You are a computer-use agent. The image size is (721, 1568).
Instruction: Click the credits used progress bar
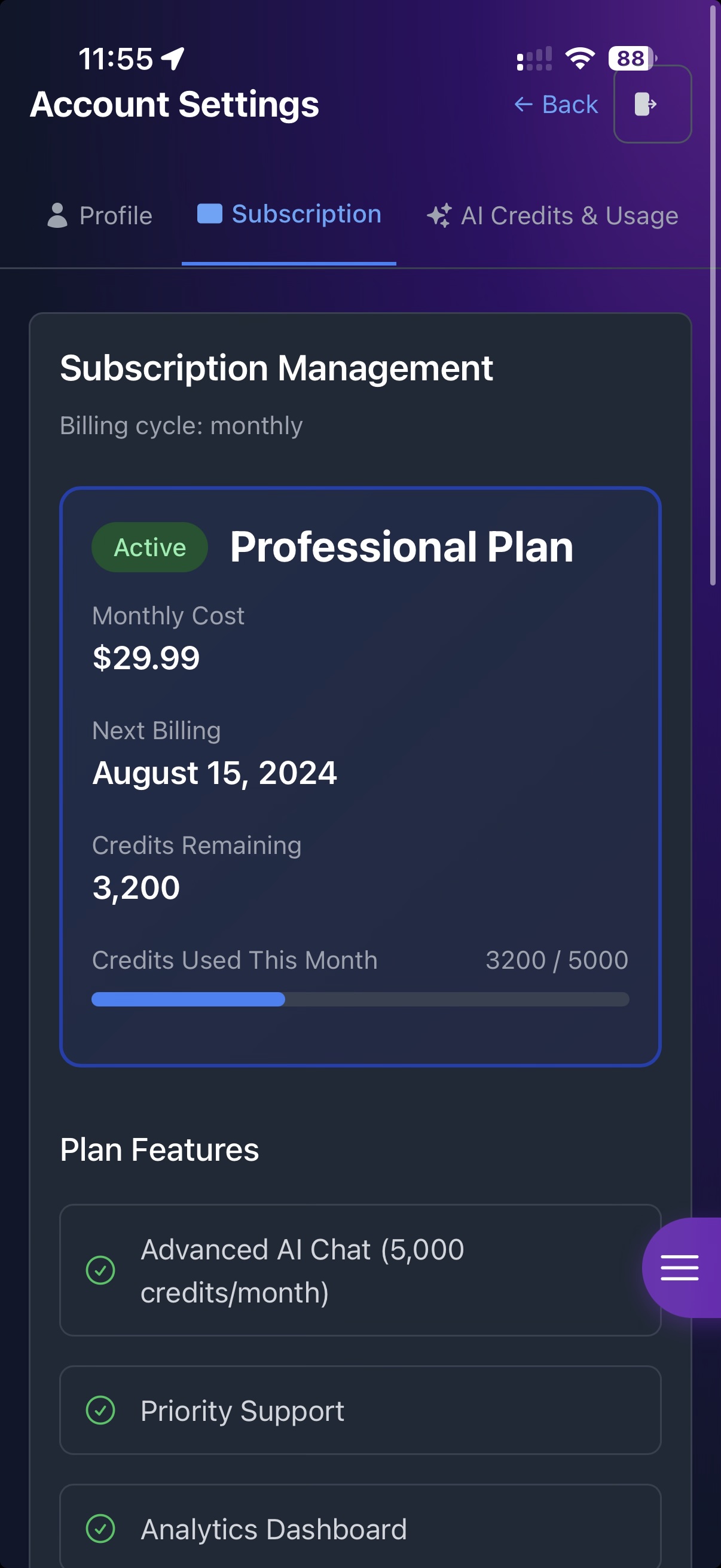tap(360, 999)
